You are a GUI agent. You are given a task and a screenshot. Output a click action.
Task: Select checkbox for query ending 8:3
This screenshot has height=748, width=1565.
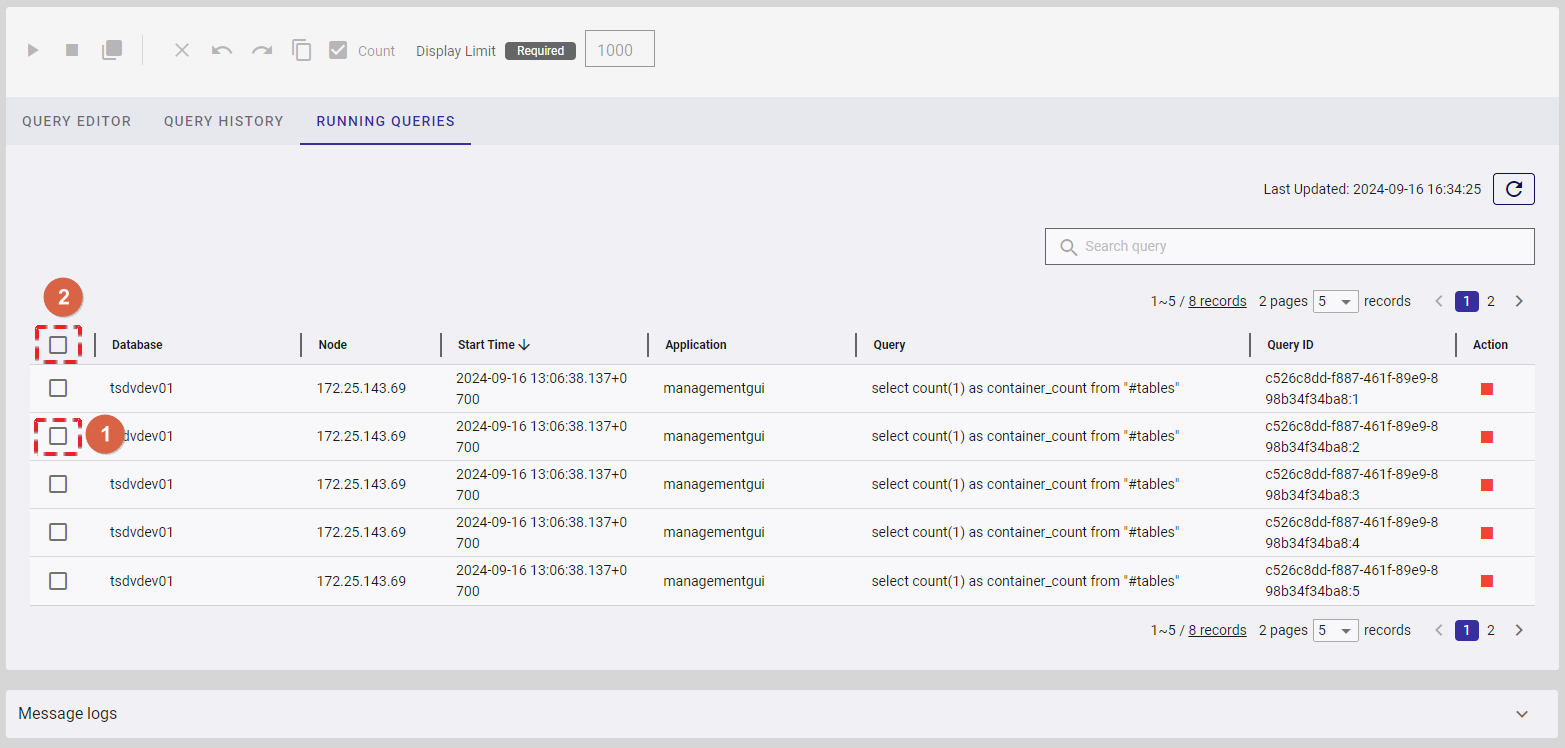click(58, 484)
